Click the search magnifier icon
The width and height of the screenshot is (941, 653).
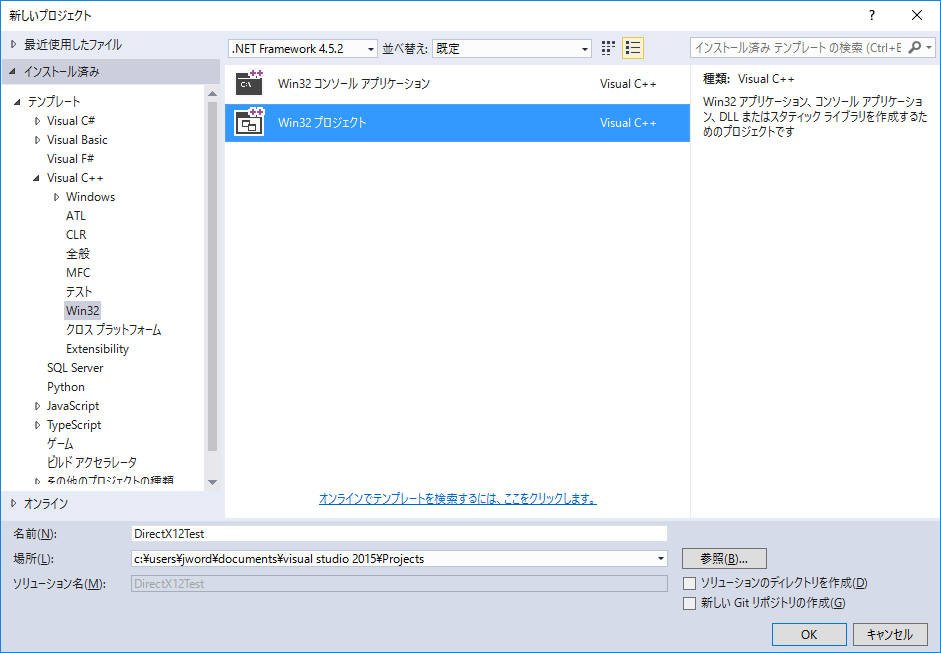[x=915, y=48]
